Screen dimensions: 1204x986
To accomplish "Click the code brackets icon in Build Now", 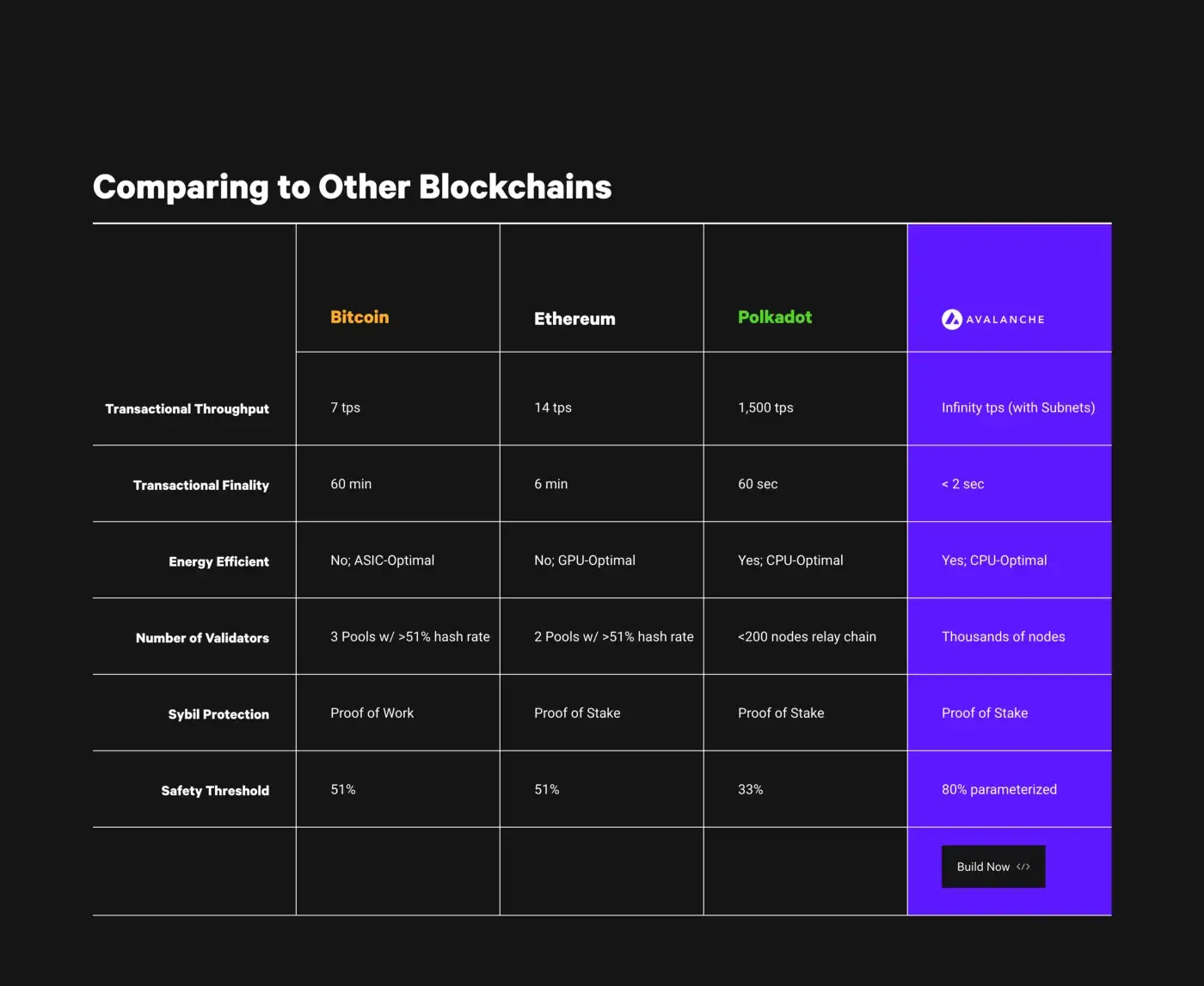I will [x=1023, y=867].
